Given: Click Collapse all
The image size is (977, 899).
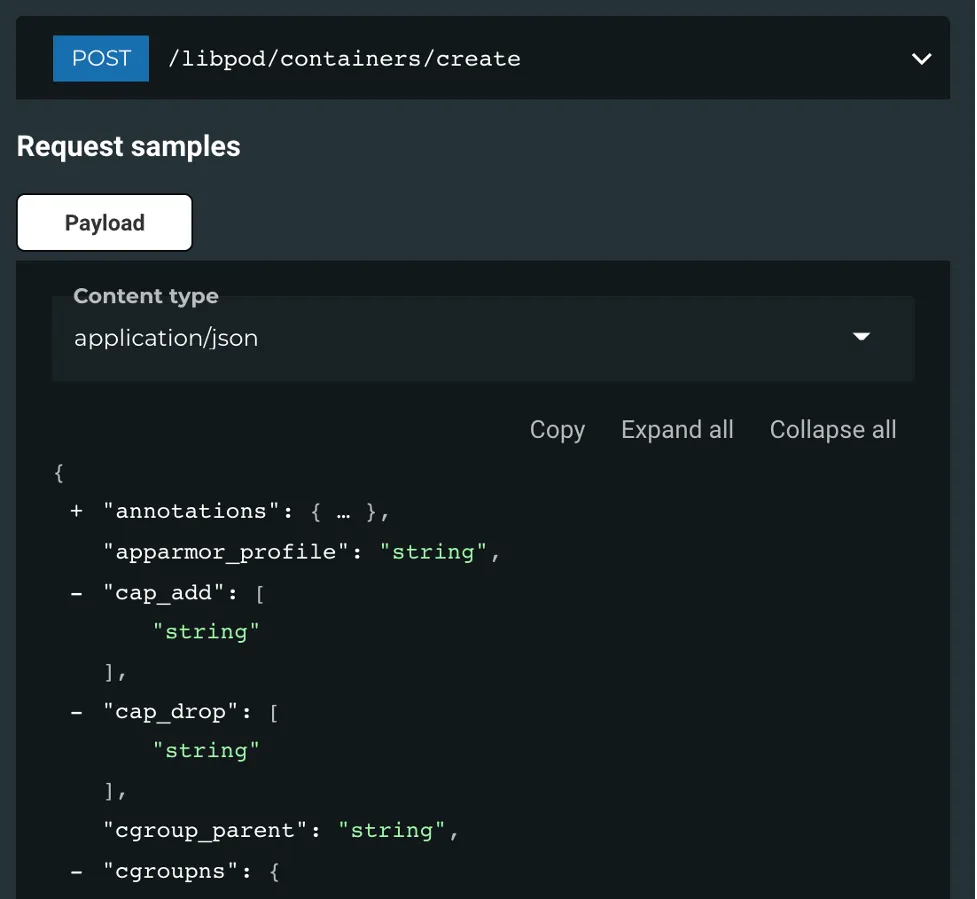Looking at the screenshot, I should tap(832, 430).
